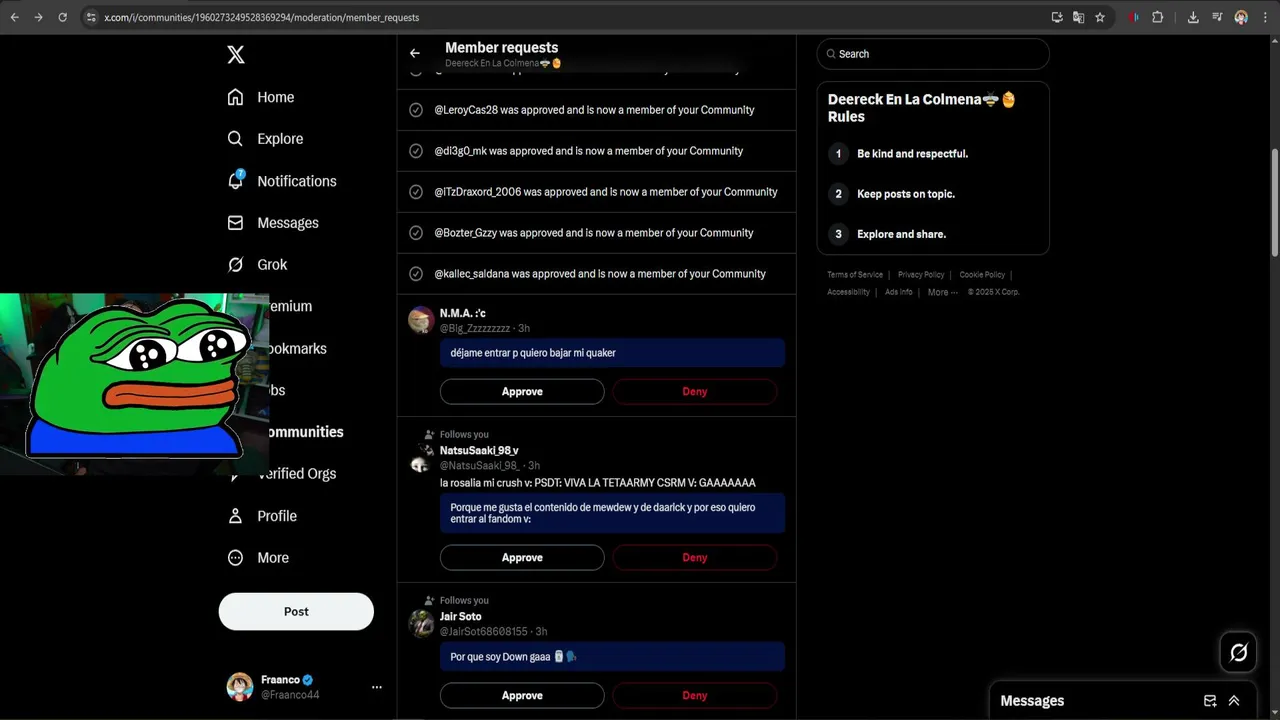Click the X logo icon
This screenshot has height=720, width=1280.
click(236, 55)
